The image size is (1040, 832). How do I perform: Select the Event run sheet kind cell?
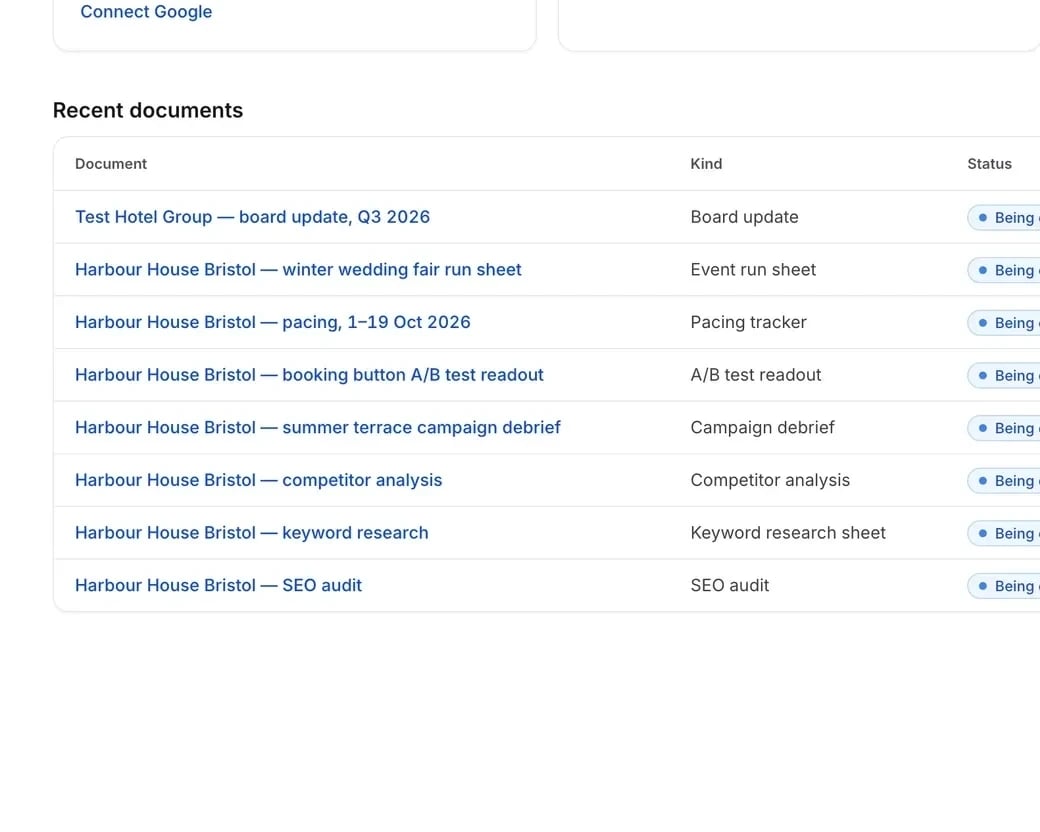(x=753, y=269)
